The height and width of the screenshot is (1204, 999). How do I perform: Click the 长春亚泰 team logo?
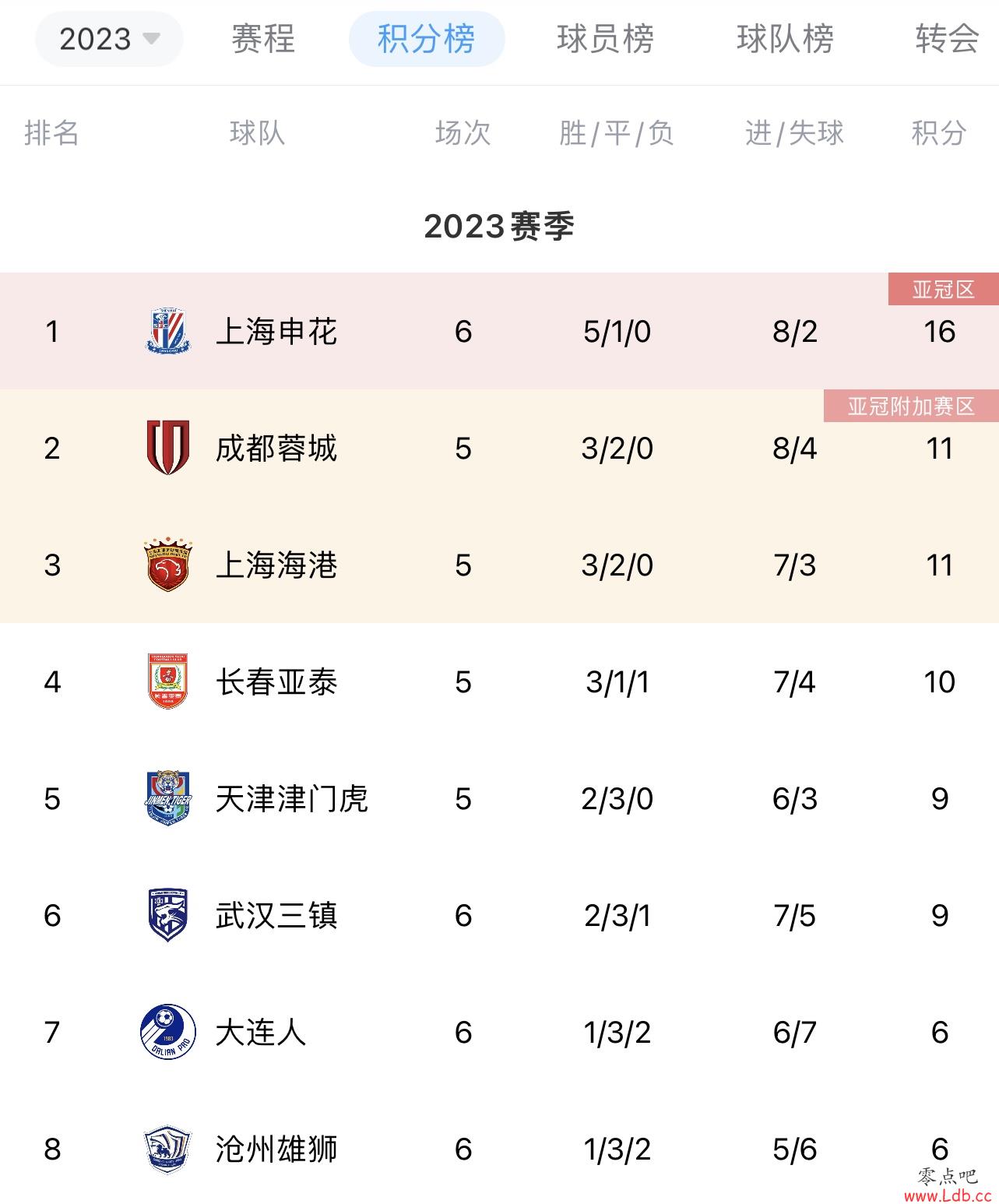coord(167,681)
